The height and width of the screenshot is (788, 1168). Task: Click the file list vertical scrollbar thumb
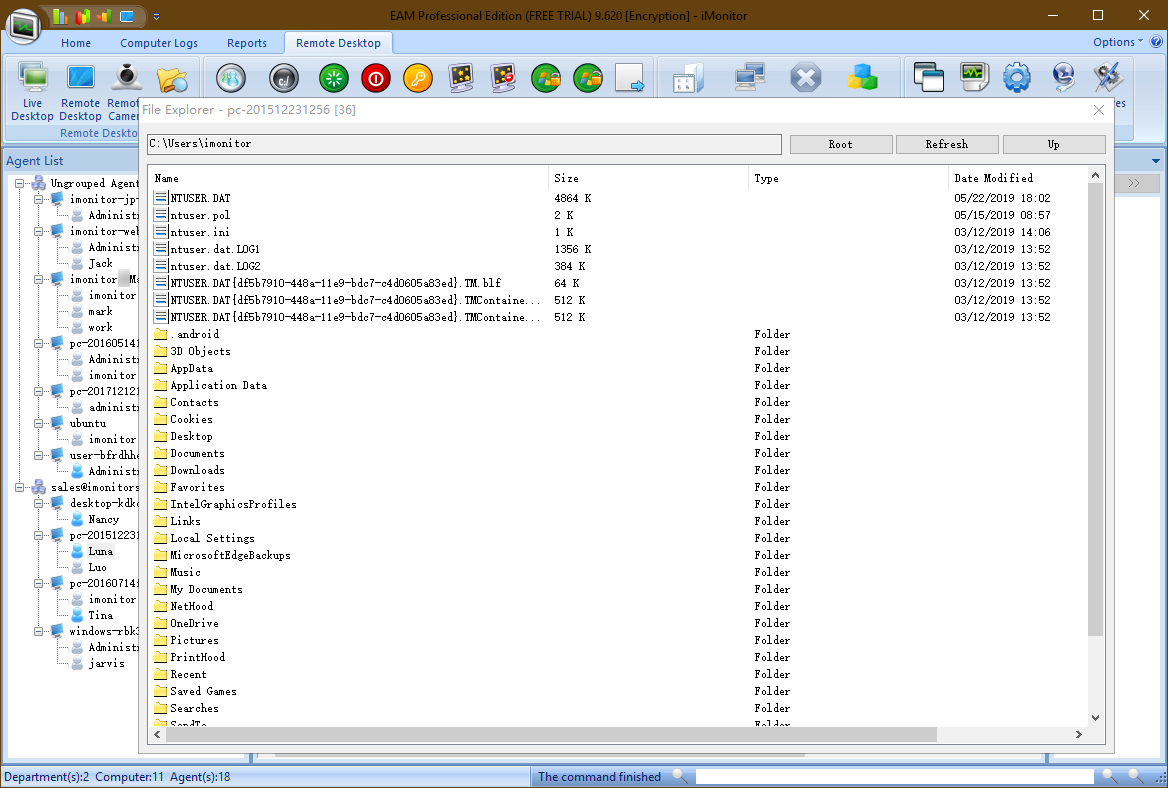pyautogui.click(x=1095, y=410)
